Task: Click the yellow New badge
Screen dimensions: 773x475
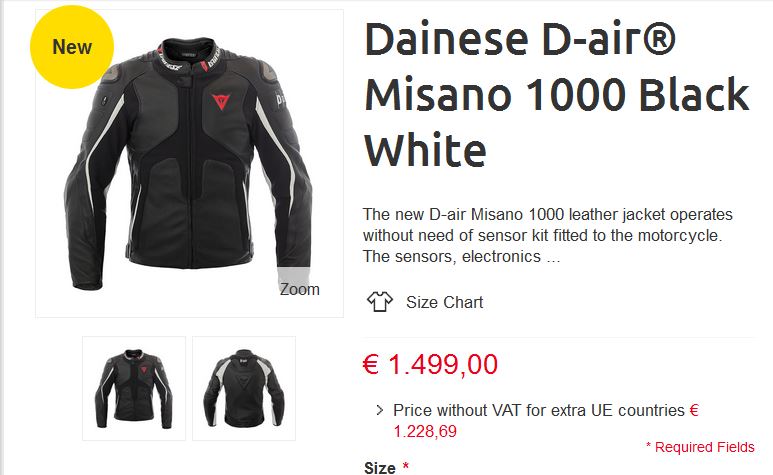Action: pos(72,47)
